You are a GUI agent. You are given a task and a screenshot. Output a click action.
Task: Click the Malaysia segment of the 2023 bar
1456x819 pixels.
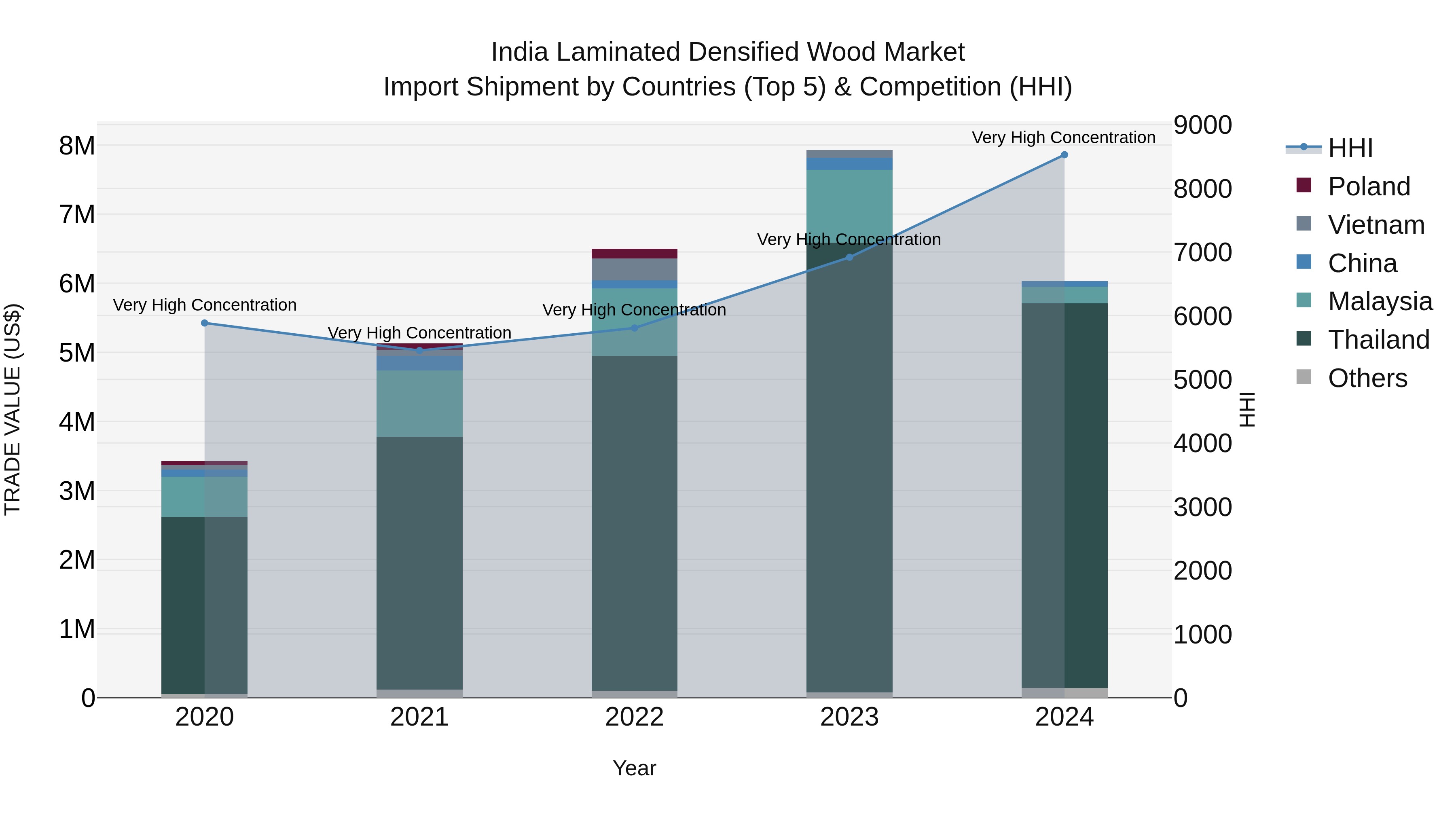[849, 207]
